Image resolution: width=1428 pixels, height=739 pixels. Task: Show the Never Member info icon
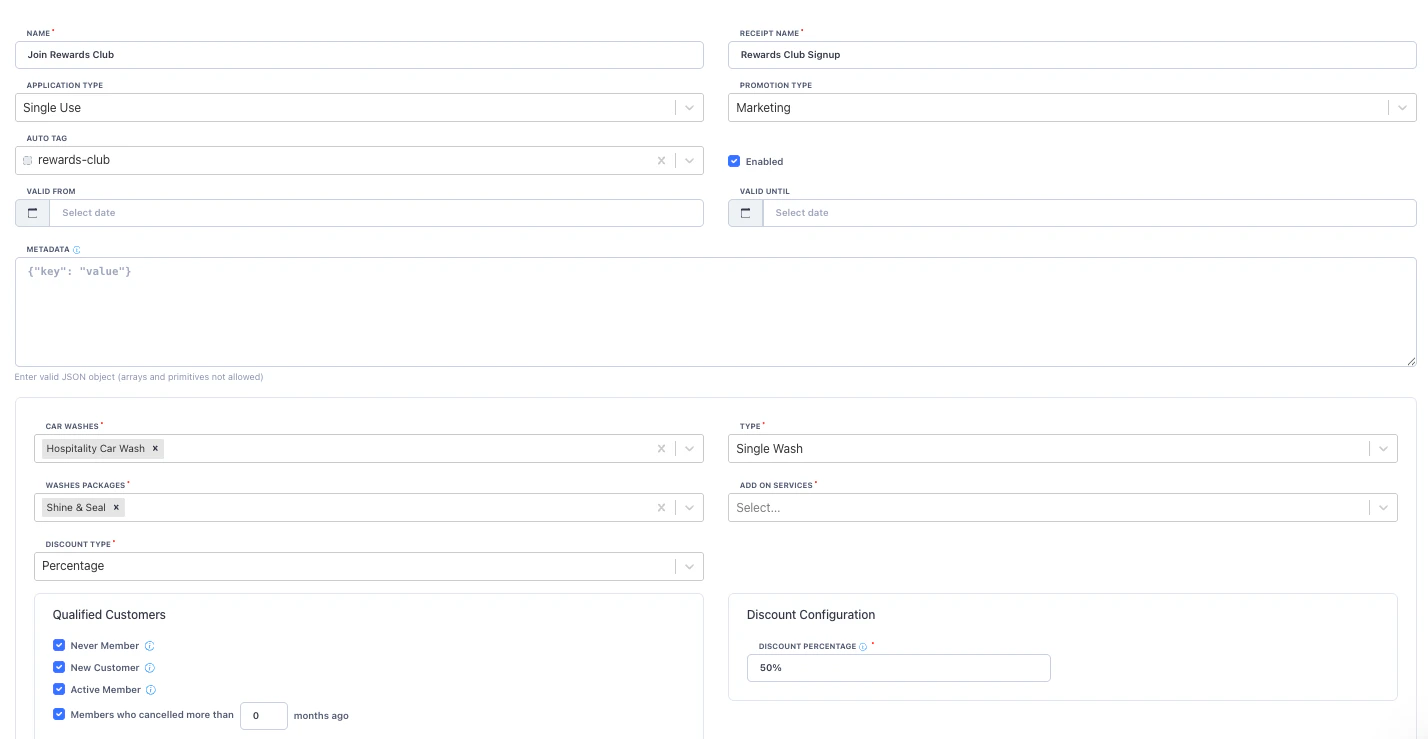[x=149, y=646]
